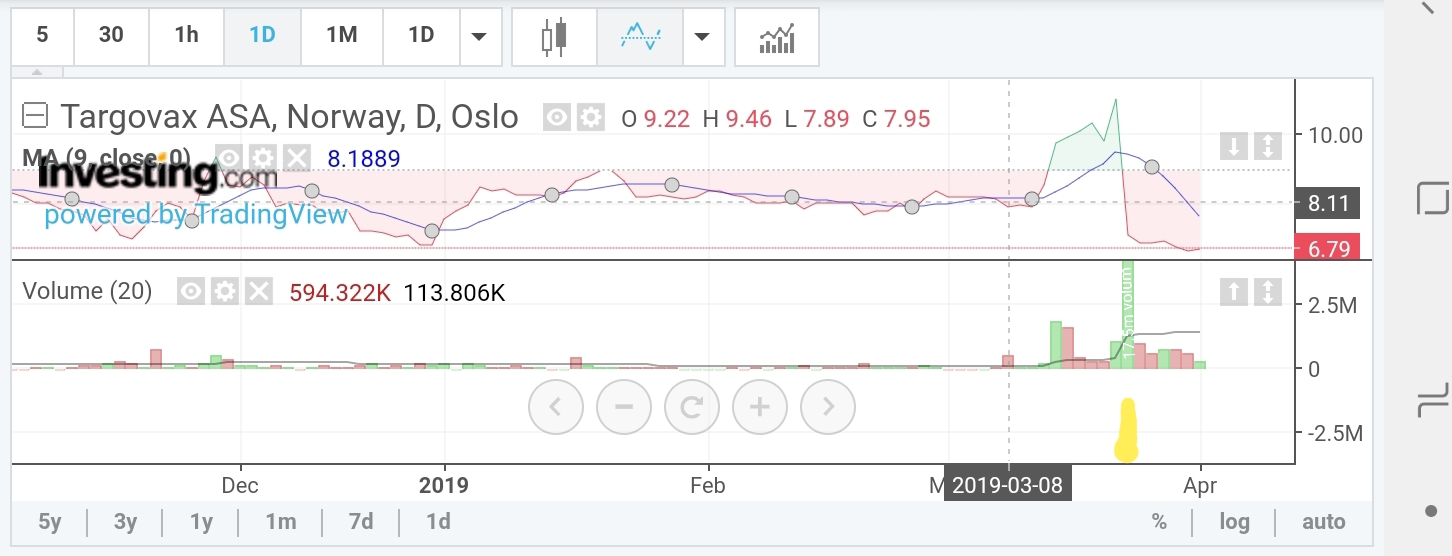Image resolution: width=1452 pixels, height=556 pixels.
Task: Toggle percent scale mode
Action: (x=1159, y=521)
